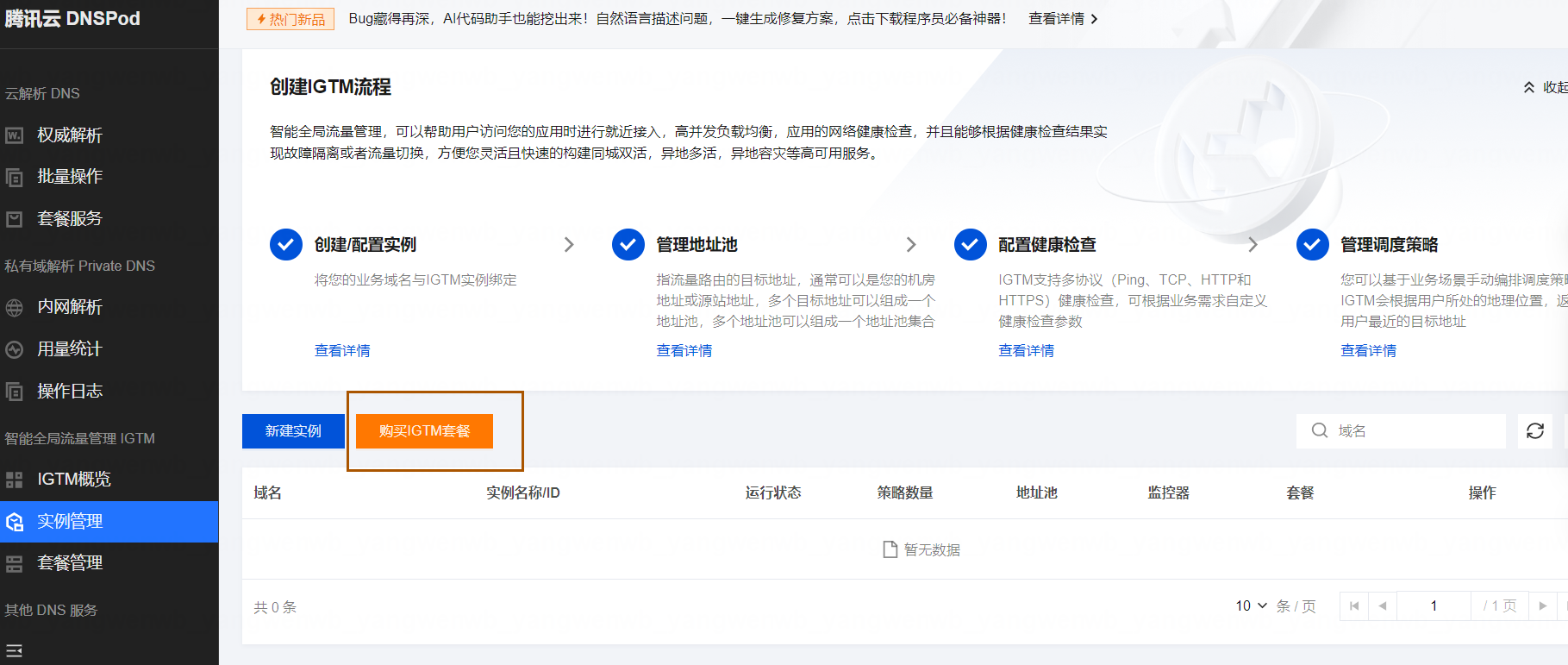Collapse the guide with 收起
The width and height of the screenshot is (1568, 665).
1546,87
